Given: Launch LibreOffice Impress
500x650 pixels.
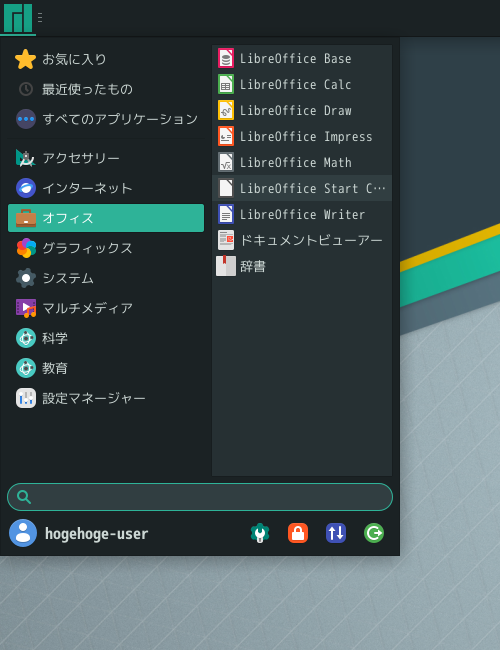Looking at the screenshot, I should (302, 136).
